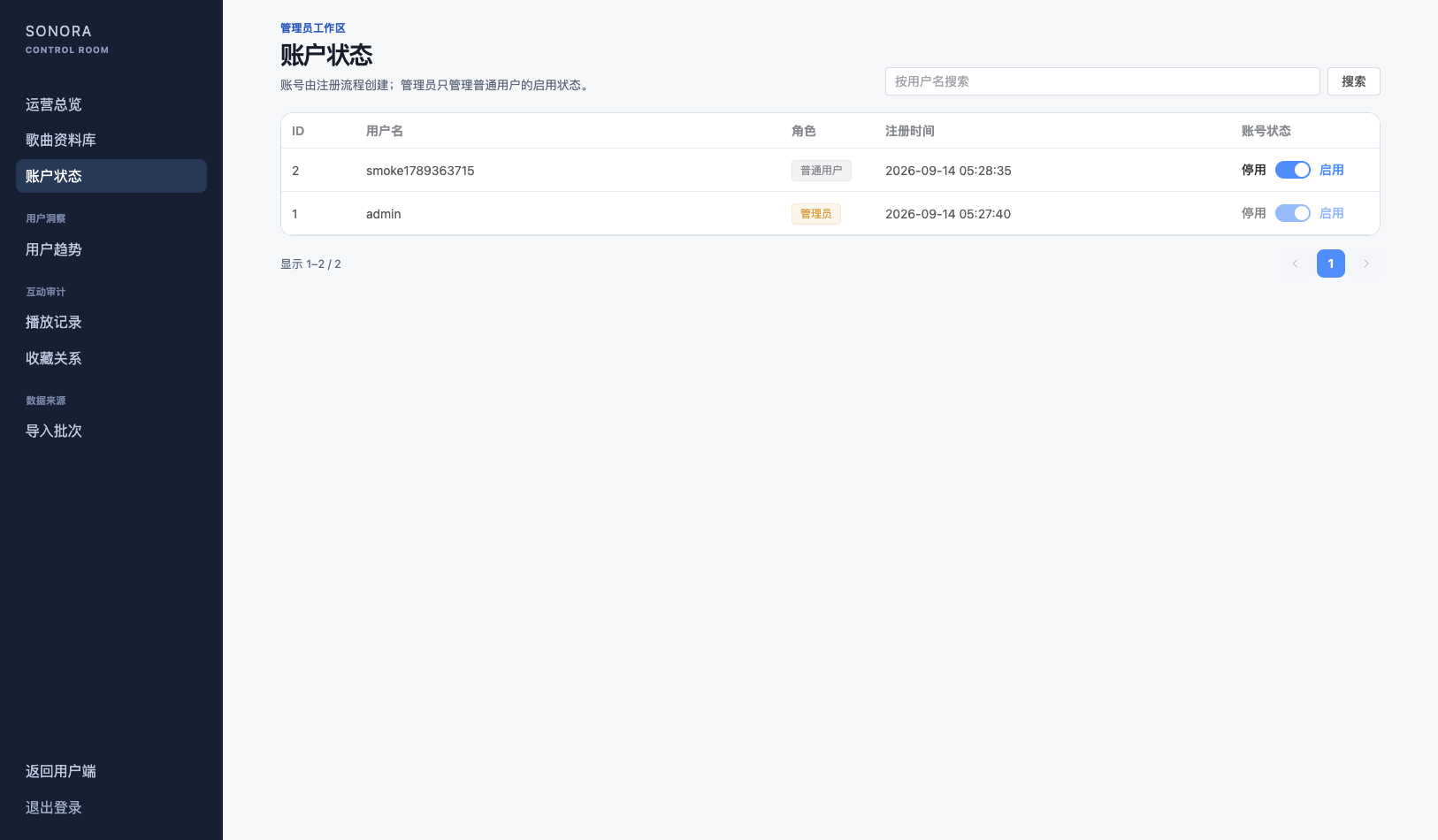Click 启用 label in smoke1789363715 row
This screenshot has height=840, width=1438.
tap(1331, 170)
